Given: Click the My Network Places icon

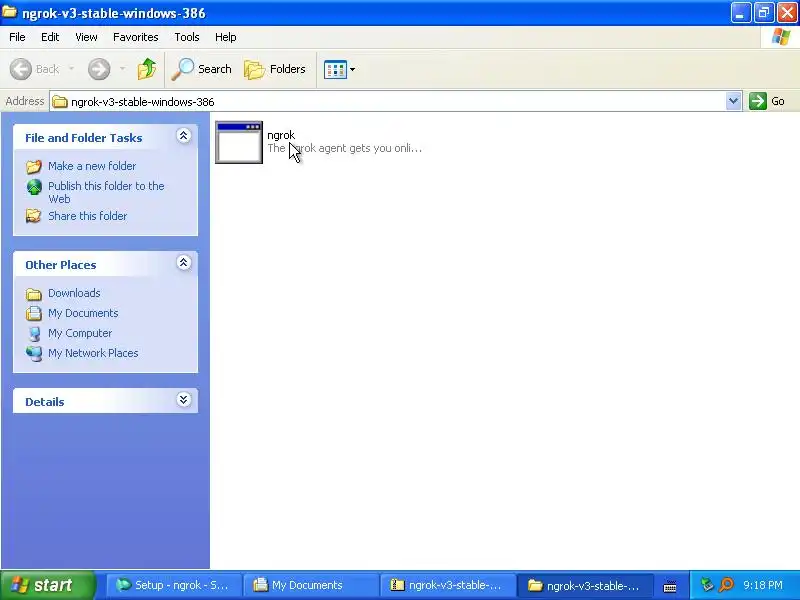Looking at the screenshot, I should tap(34, 354).
